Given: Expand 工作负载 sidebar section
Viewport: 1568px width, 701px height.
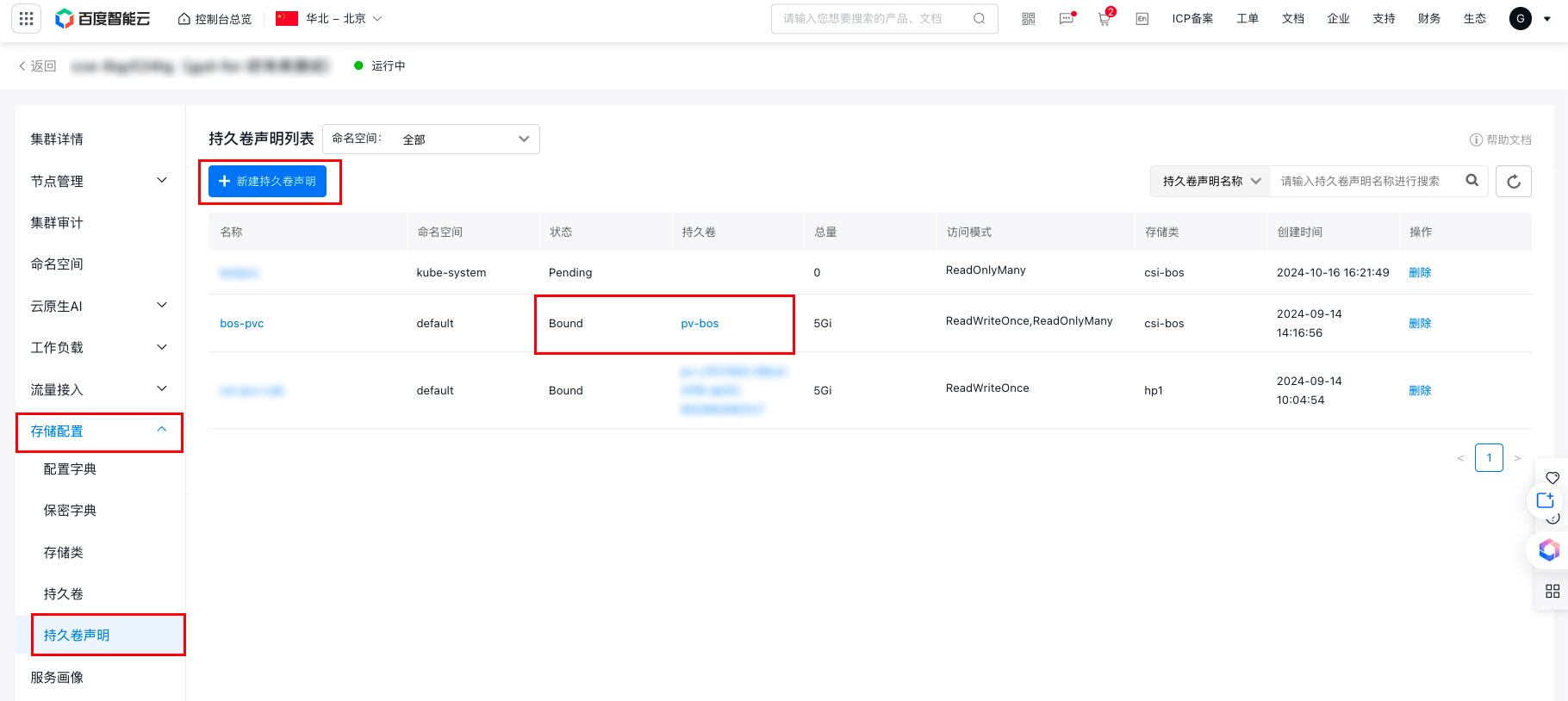Looking at the screenshot, I should tap(100, 347).
